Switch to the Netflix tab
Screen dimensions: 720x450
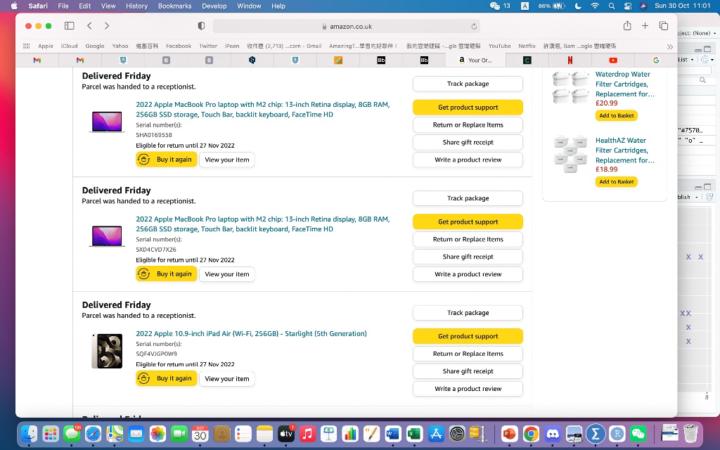(x=570, y=60)
